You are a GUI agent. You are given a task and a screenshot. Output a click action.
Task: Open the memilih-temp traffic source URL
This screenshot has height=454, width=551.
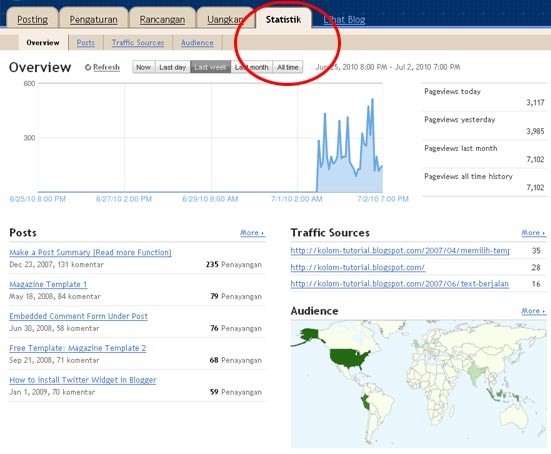click(x=400, y=251)
